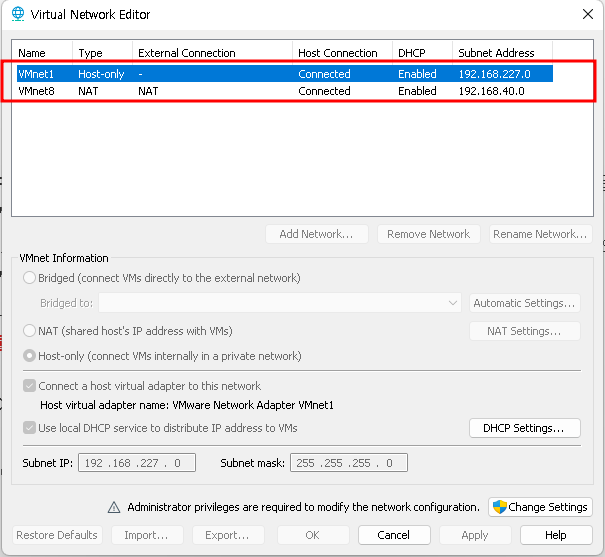This screenshot has width=605, height=557.
Task: Click the DHCP column header
Action: 422,53
